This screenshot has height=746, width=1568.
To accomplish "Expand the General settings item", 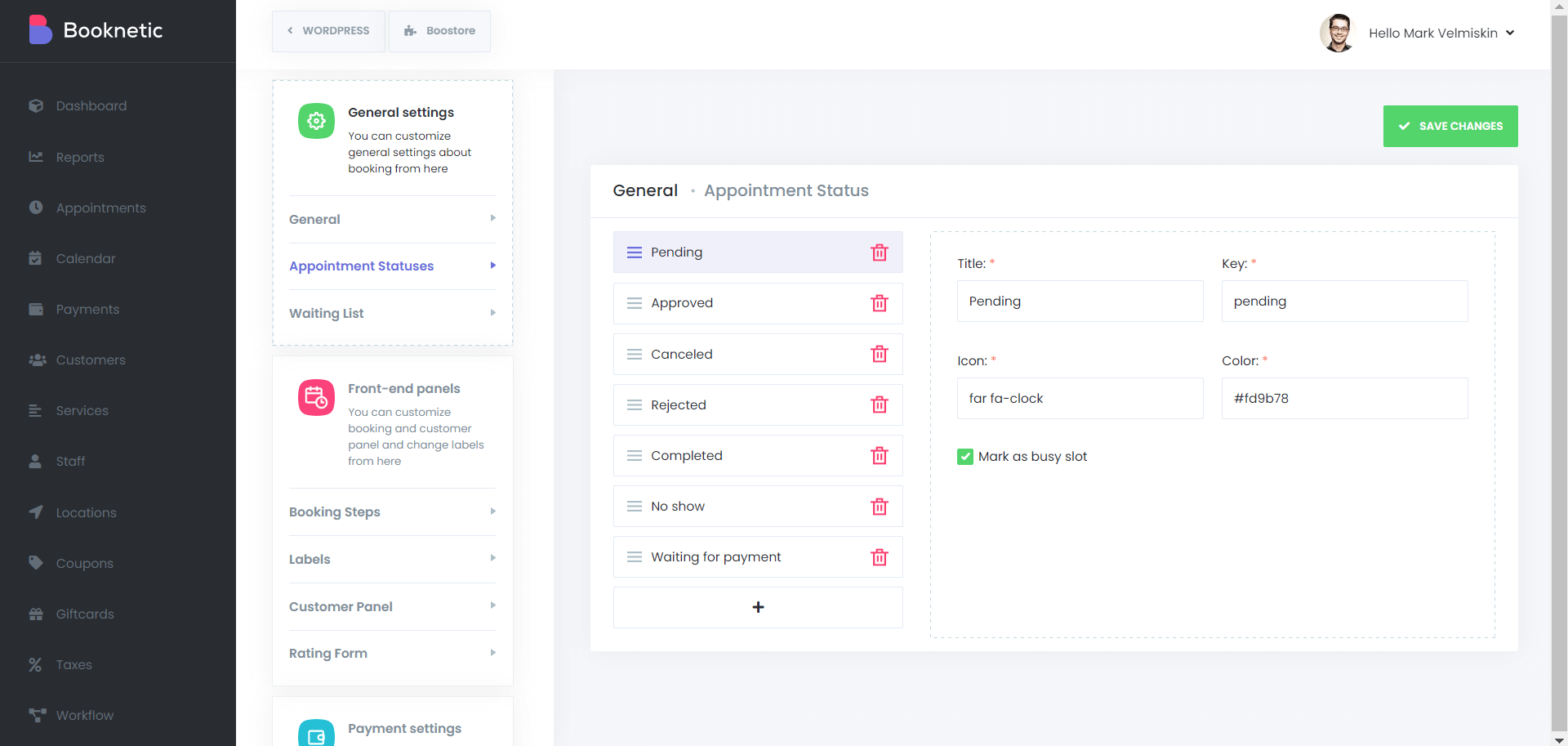I will point(392,219).
